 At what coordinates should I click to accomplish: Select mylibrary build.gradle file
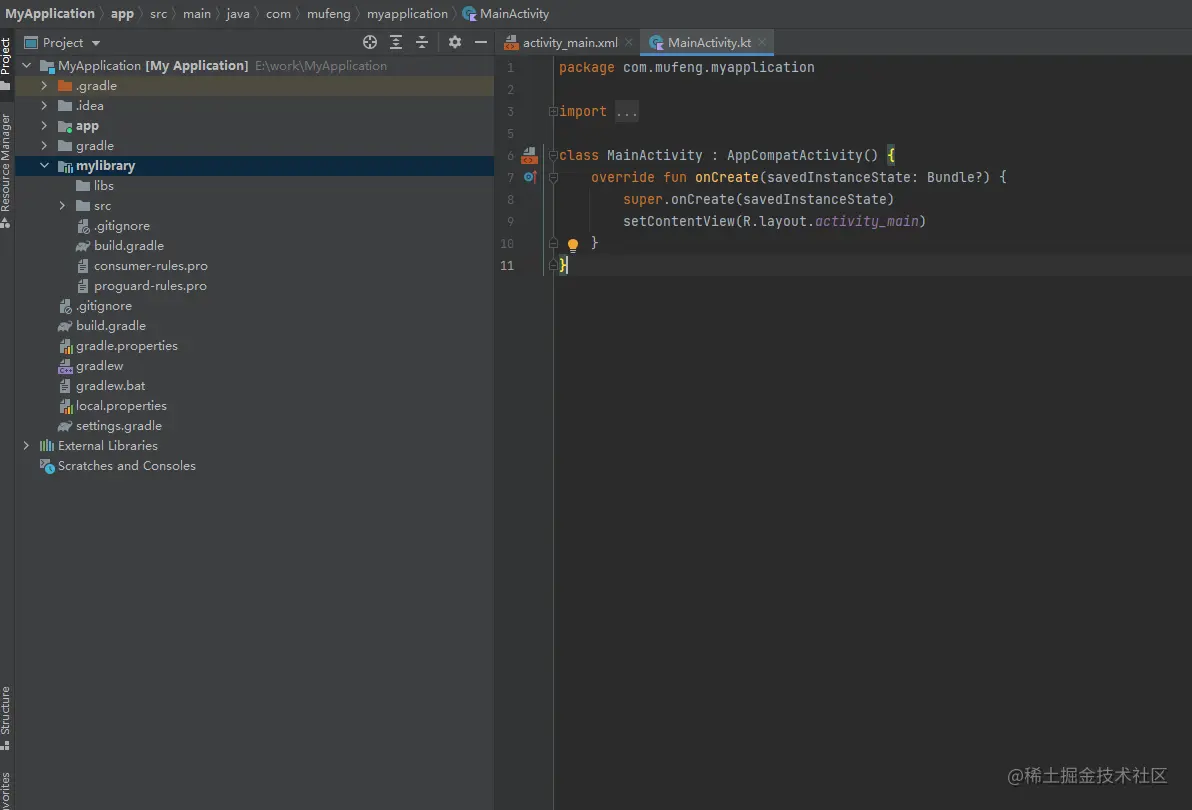tap(129, 246)
